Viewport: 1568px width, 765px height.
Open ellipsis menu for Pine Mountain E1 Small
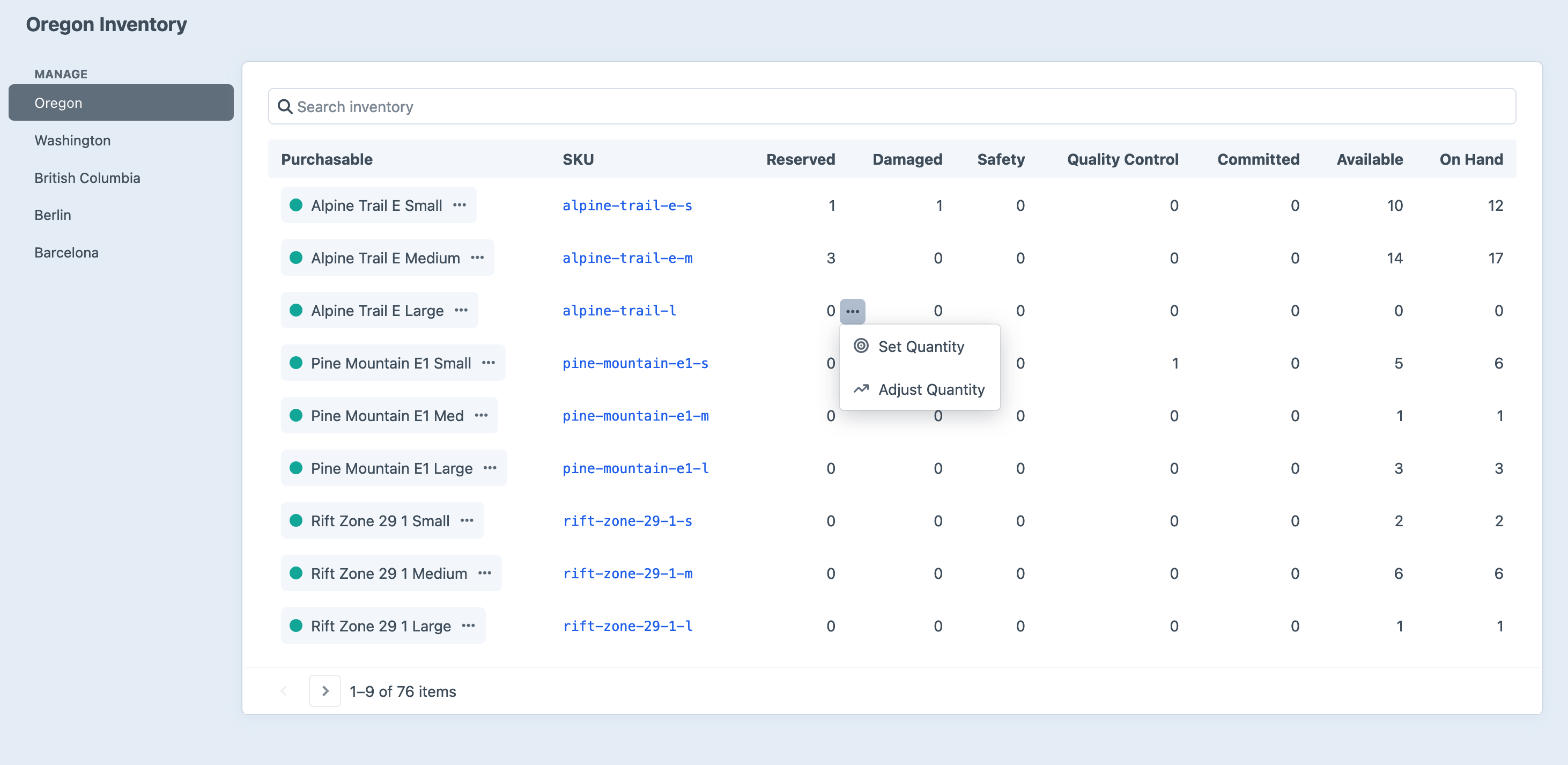click(x=488, y=363)
